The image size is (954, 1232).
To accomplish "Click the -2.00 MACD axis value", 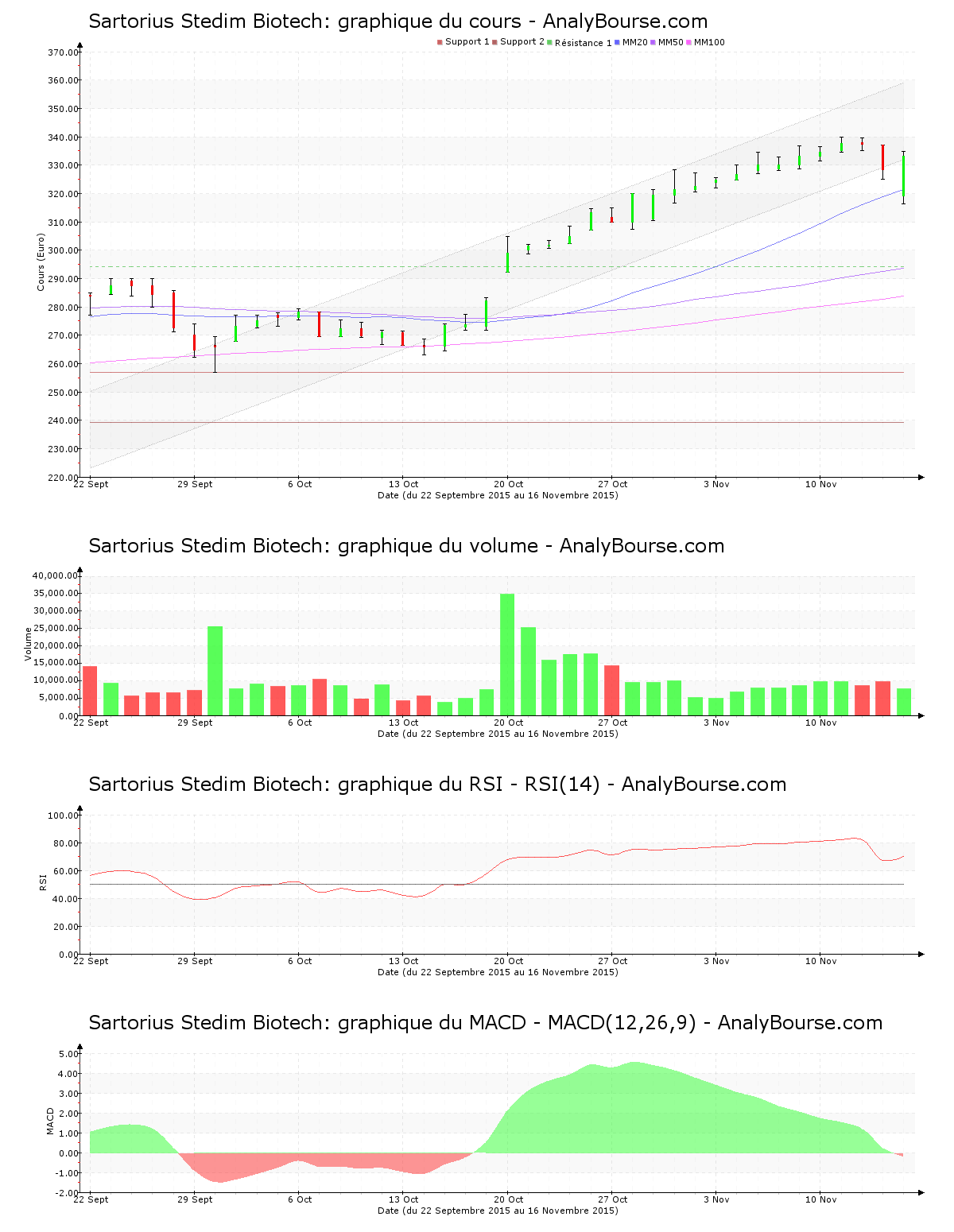I will 66,1193.
